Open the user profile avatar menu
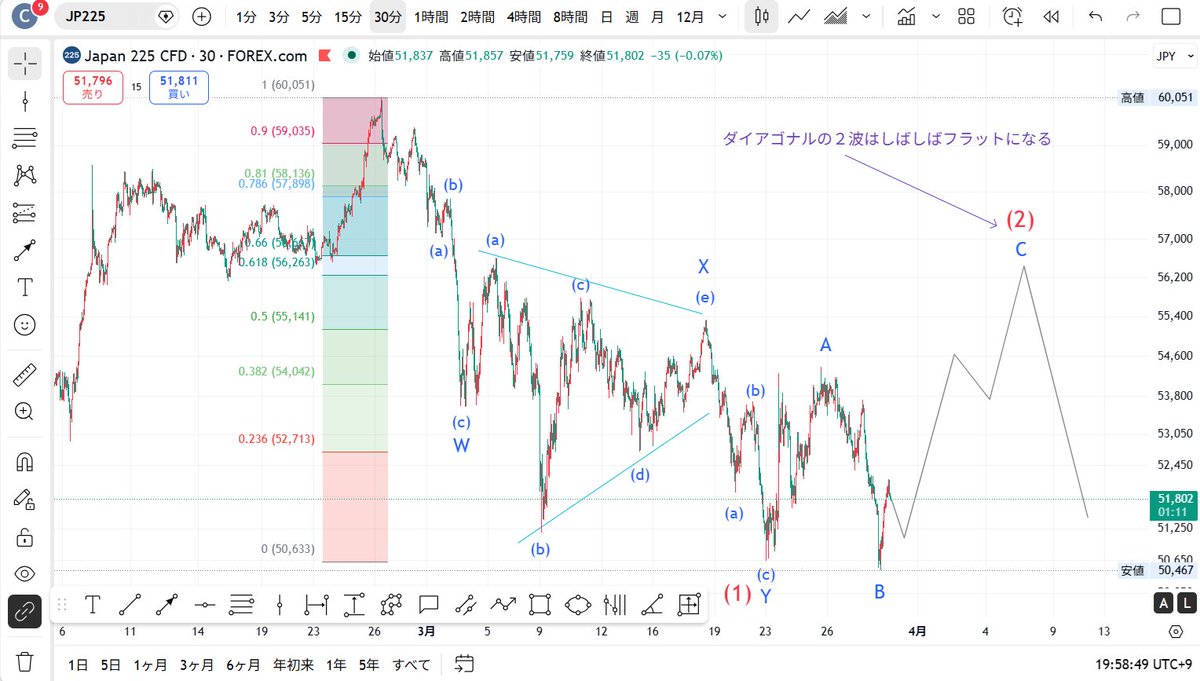 pyautogui.click(x=24, y=17)
